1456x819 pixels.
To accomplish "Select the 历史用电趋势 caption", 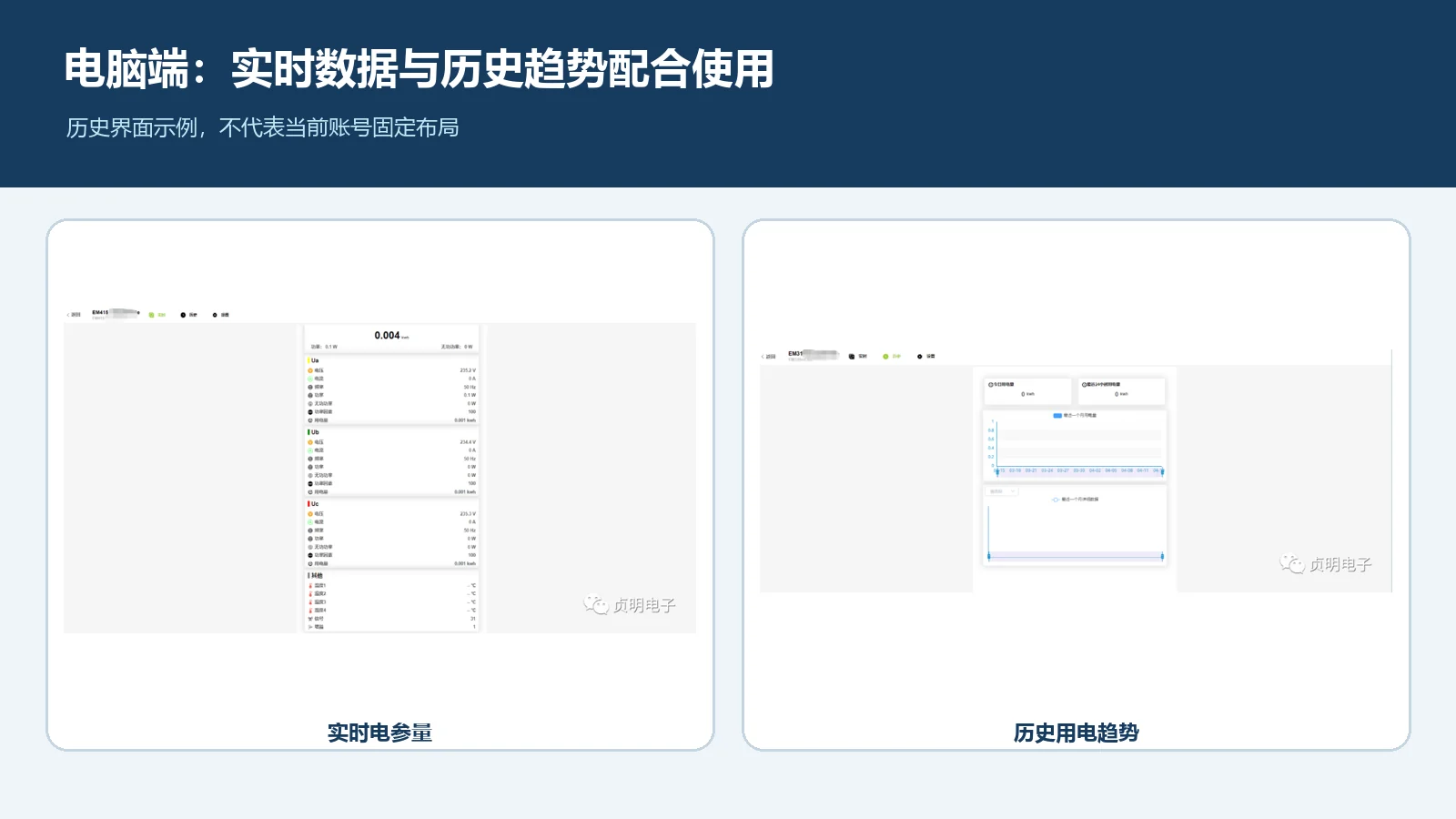I will coord(1077,733).
